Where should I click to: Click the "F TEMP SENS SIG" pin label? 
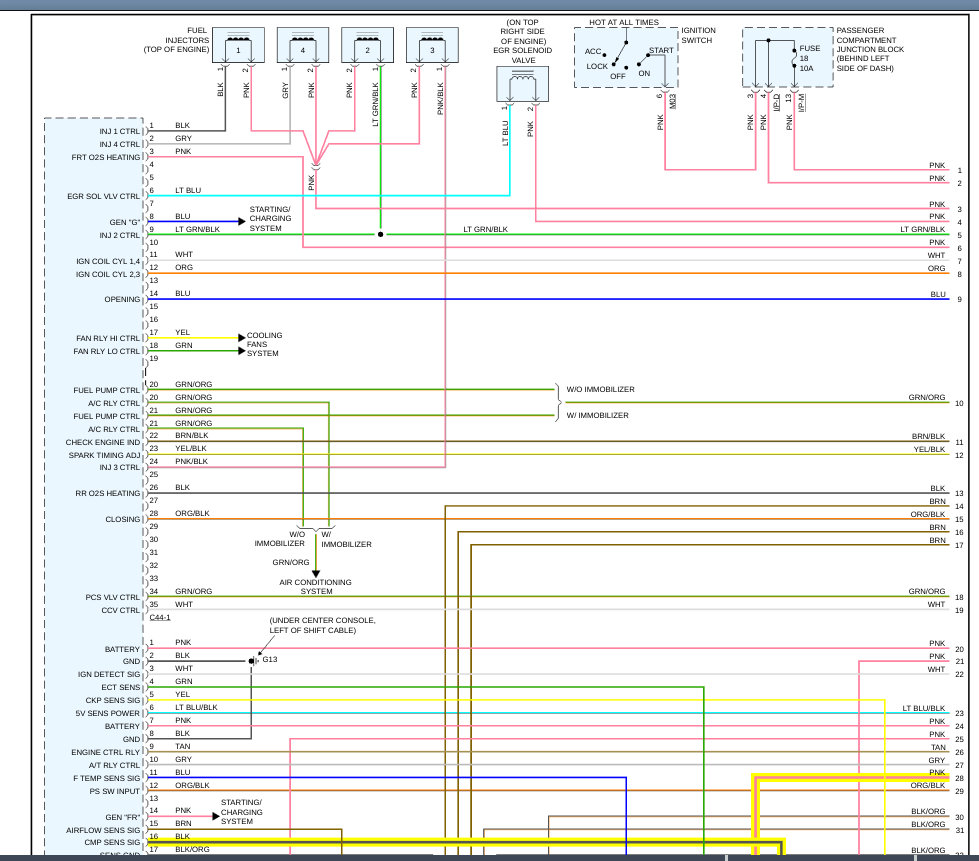tap(107, 779)
